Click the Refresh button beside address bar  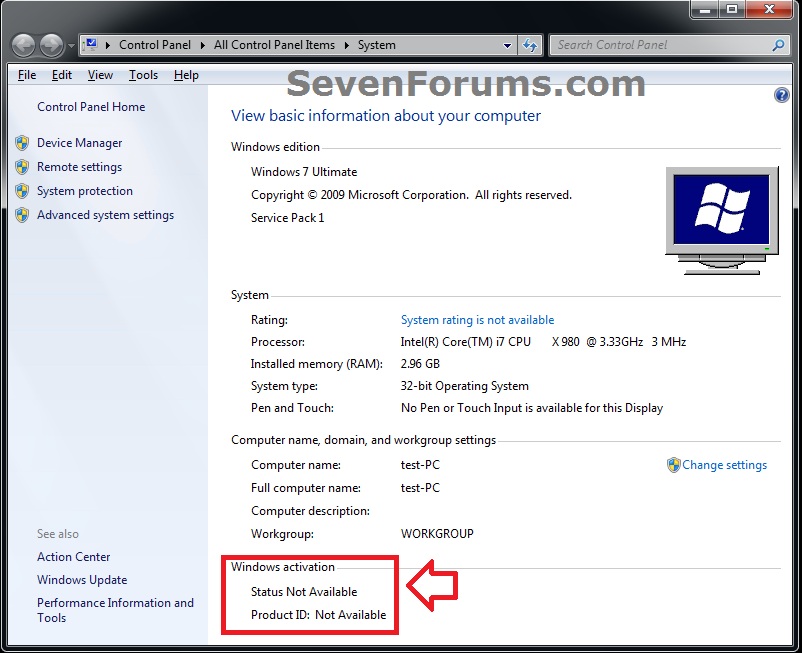coord(530,46)
